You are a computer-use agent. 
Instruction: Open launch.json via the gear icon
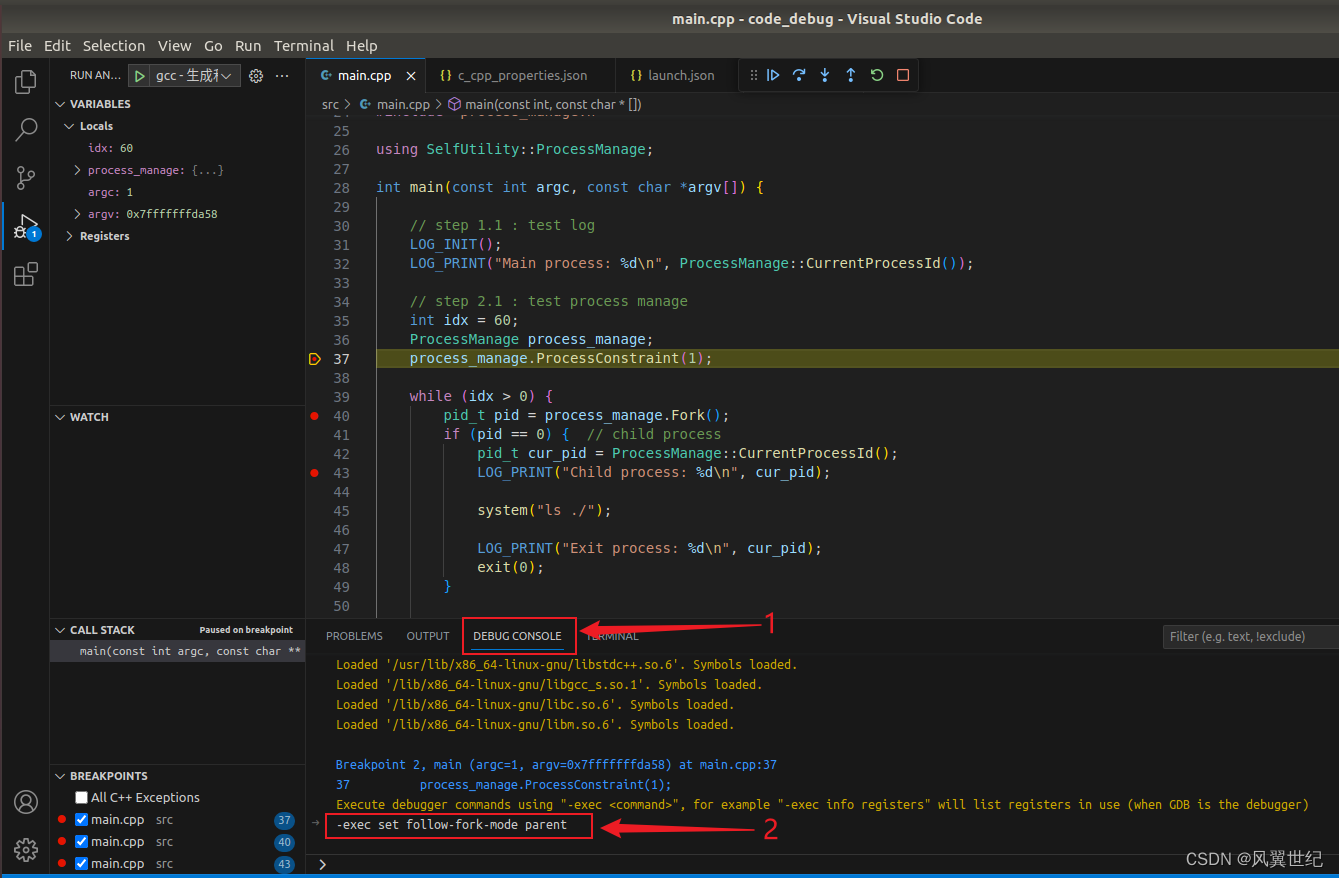[x=256, y=76]
